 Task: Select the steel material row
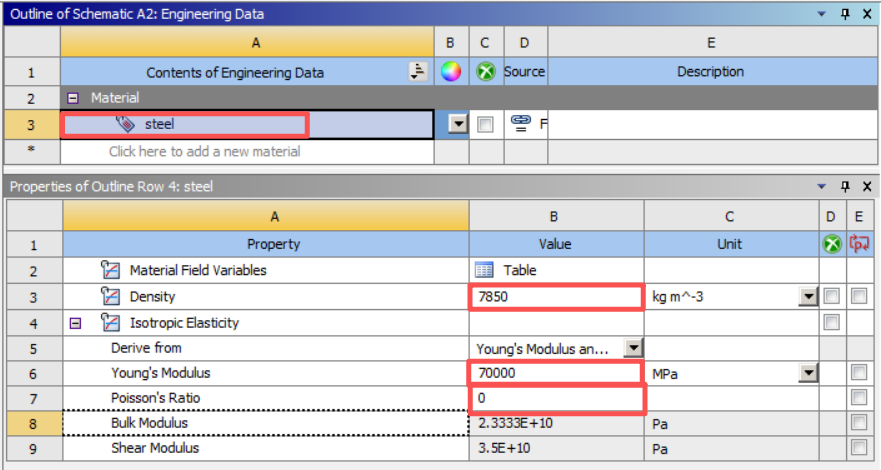pos(247,124)
